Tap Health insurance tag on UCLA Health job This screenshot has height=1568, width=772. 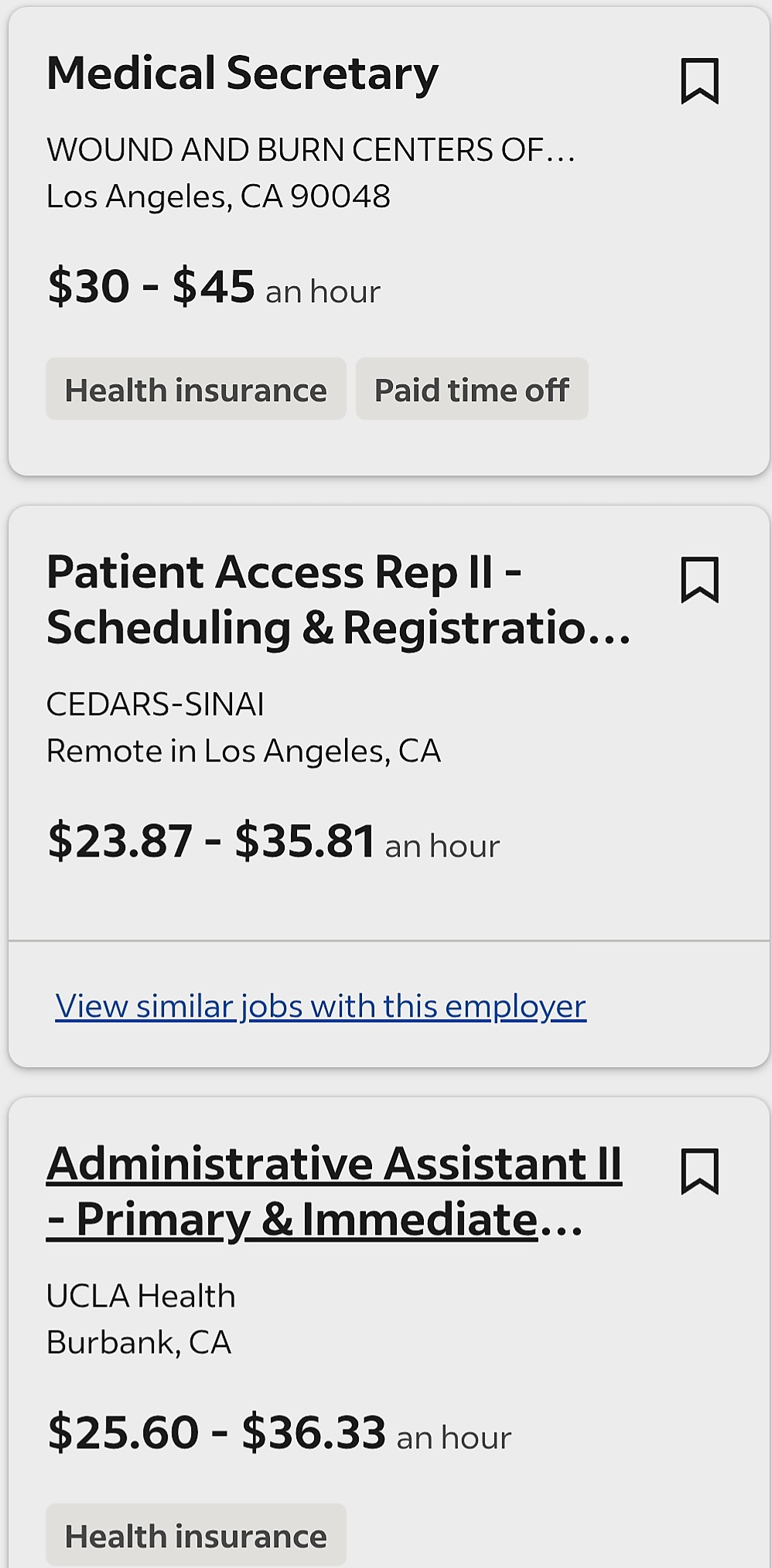tap(196, 1536)
